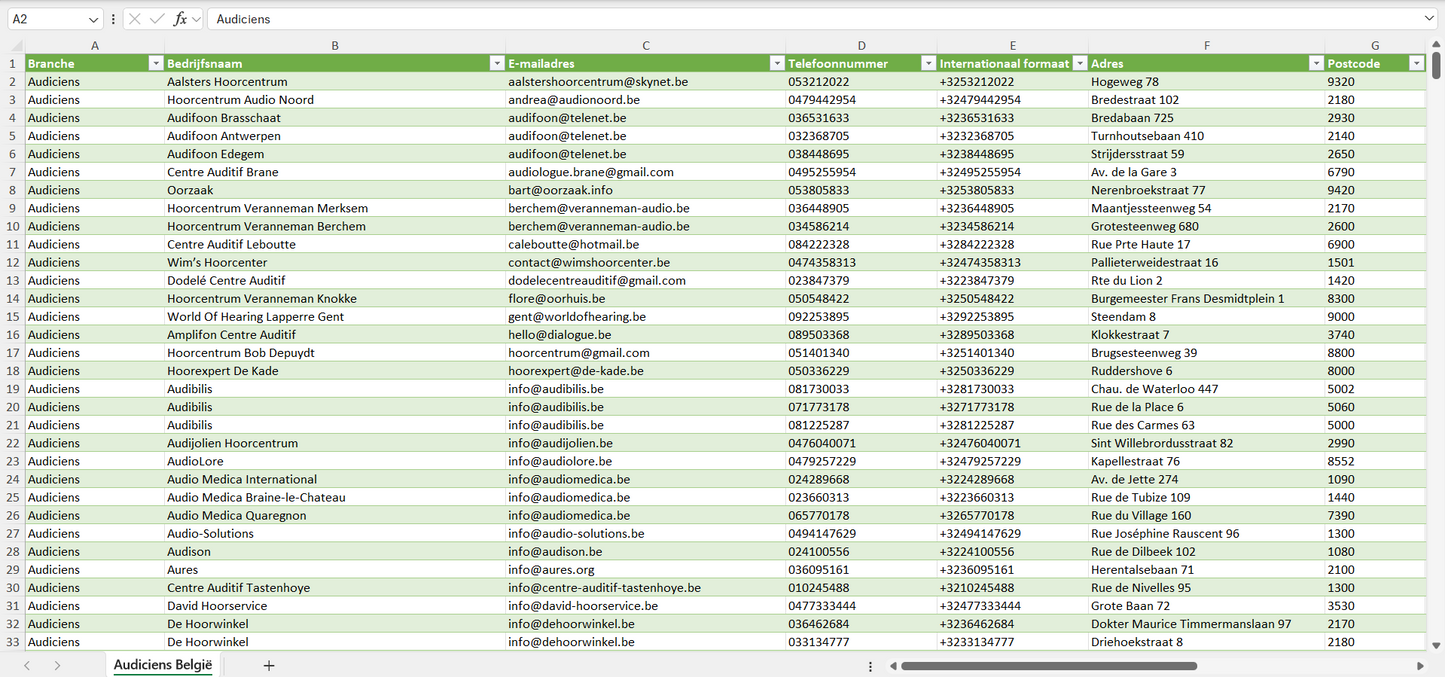Click the add new sheet plus icon
The image size is (1445, 677).
(268, 665)
